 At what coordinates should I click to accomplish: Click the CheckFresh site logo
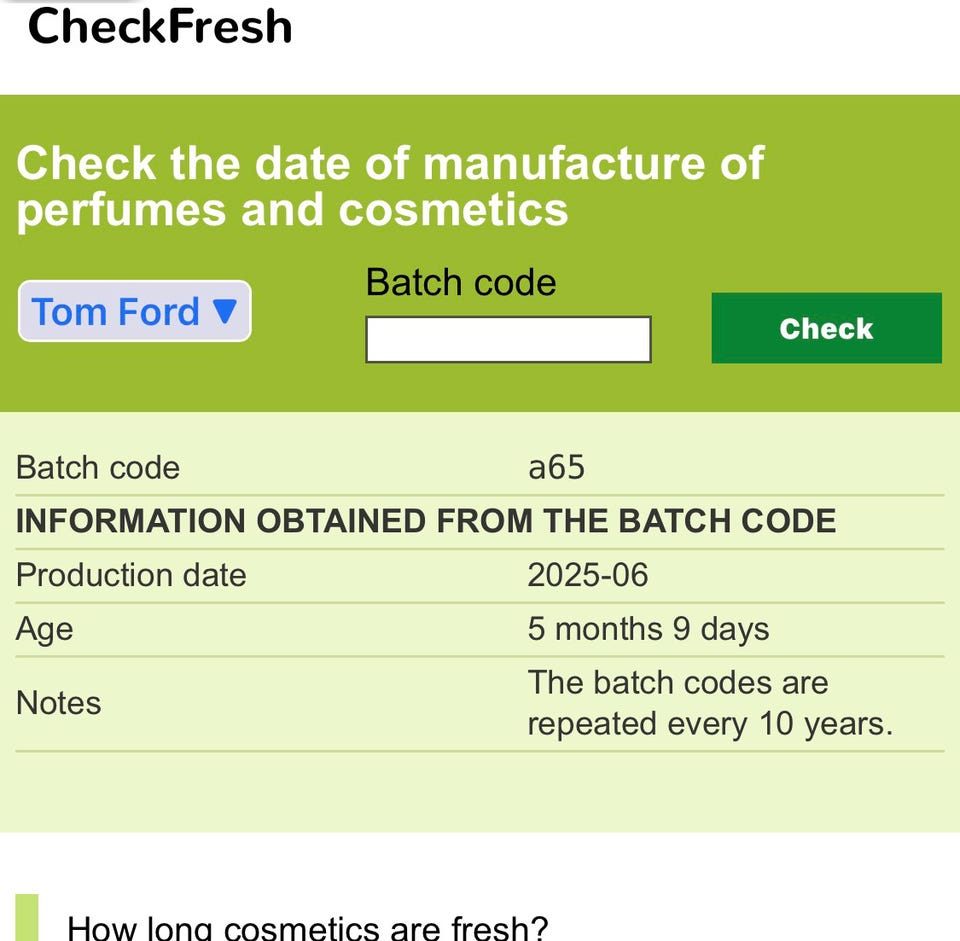pos(160,26)
